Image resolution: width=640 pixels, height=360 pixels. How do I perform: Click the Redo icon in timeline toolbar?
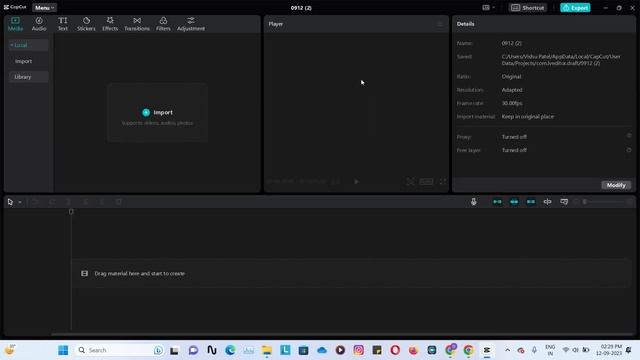[52, 202]
